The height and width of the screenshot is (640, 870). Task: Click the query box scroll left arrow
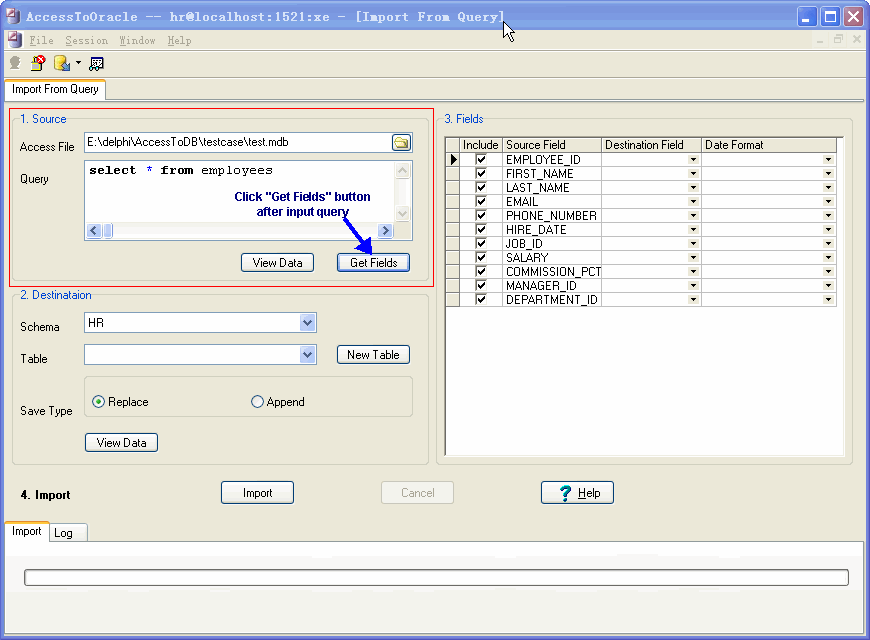tap(94, 230)
